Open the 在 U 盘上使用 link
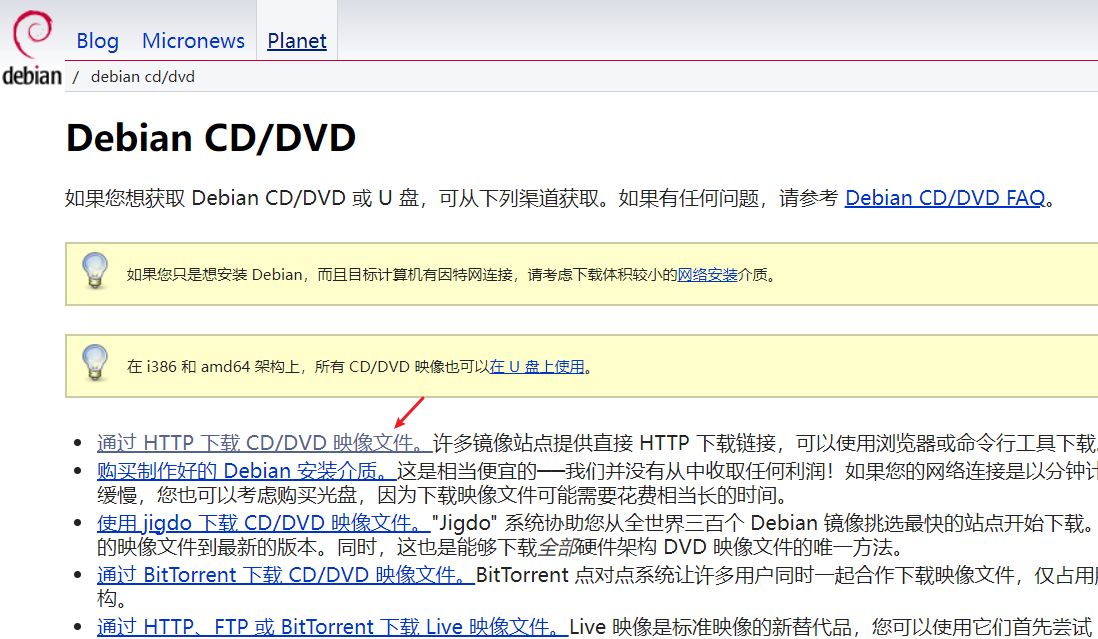The image size is (1098, 639). coord(540,366)
